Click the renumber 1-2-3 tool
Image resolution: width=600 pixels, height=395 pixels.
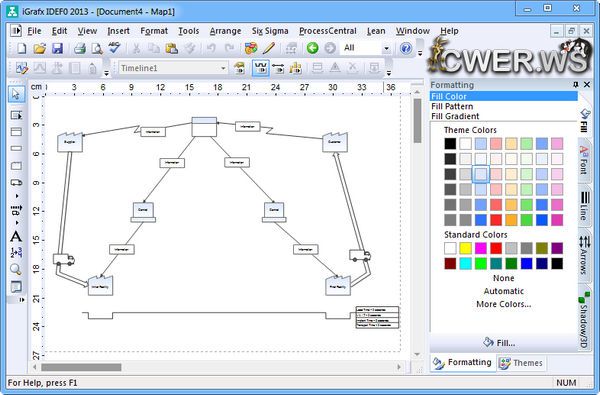16,253
